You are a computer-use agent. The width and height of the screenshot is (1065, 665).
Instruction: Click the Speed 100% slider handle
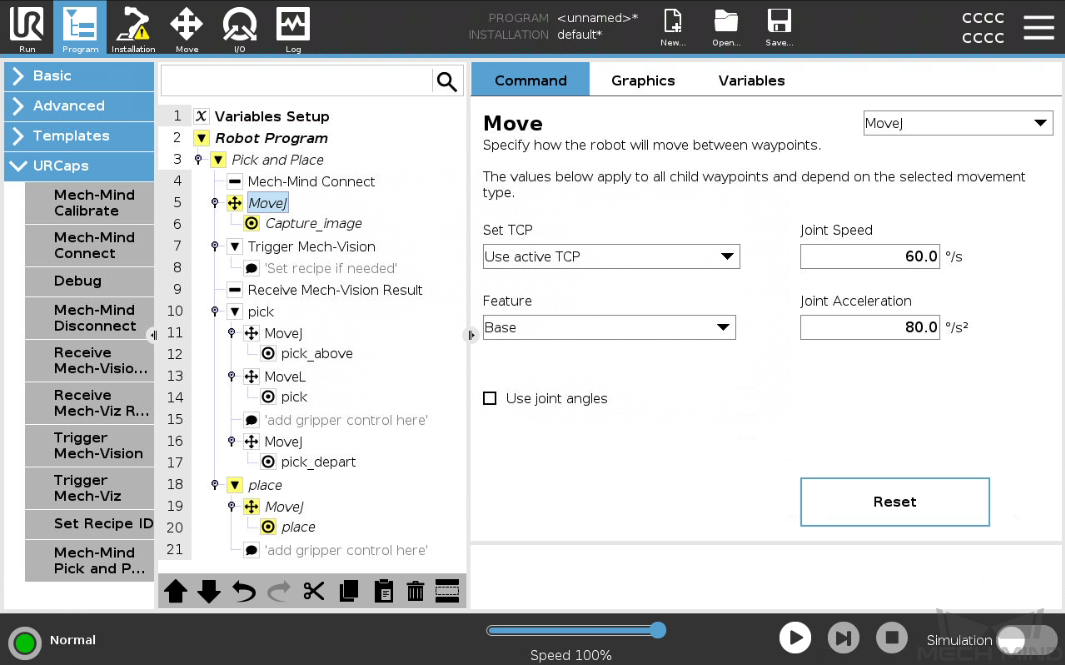pyautogui.click(x=657, y=630)
